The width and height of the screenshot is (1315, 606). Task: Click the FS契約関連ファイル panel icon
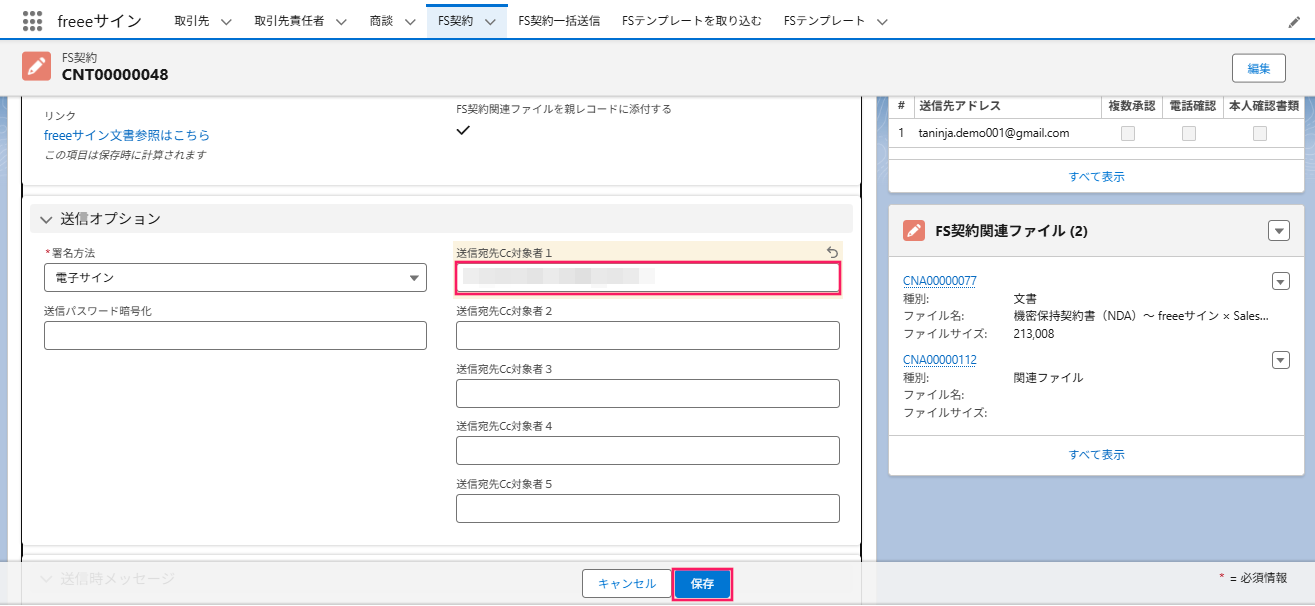click(x=914, y=231)
